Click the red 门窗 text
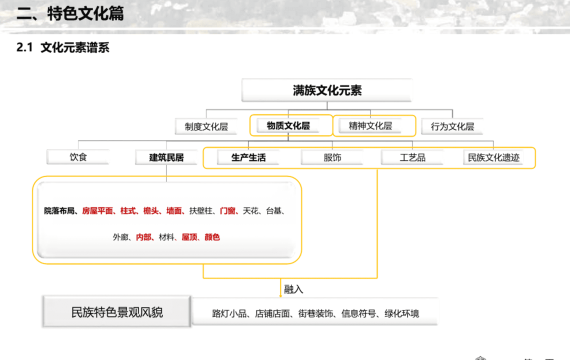The width and height of the screenshot is (570, 360). pos(227,211)
